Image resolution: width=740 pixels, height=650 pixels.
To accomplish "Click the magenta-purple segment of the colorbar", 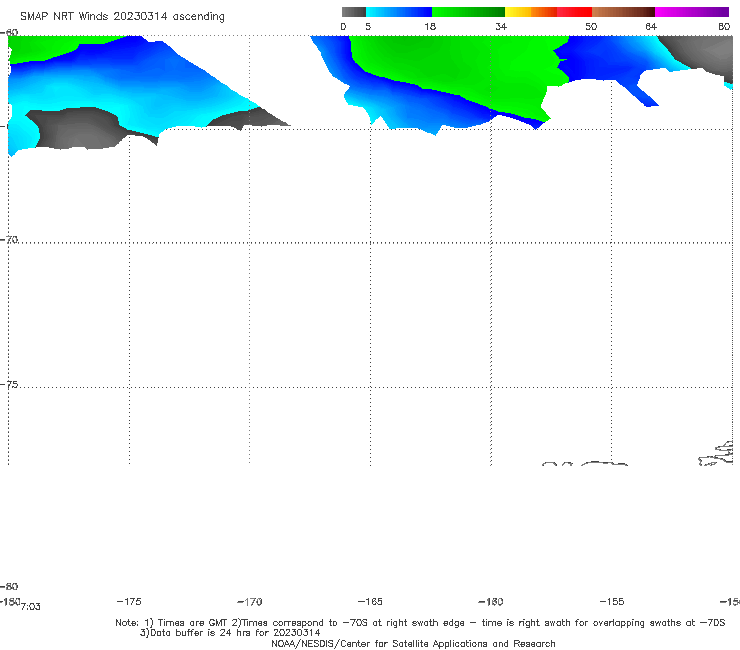I will pyautogui.click(x=692, y=12).
